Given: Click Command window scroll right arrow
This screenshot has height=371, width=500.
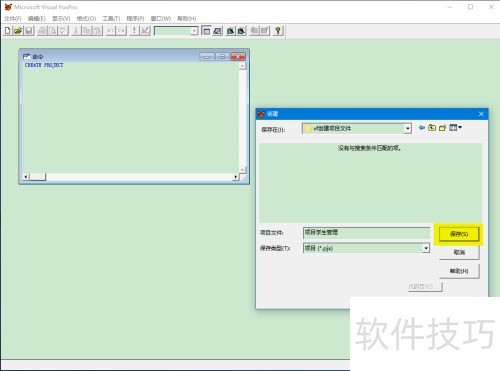Looking at the screenshot, I should point(235,177).
